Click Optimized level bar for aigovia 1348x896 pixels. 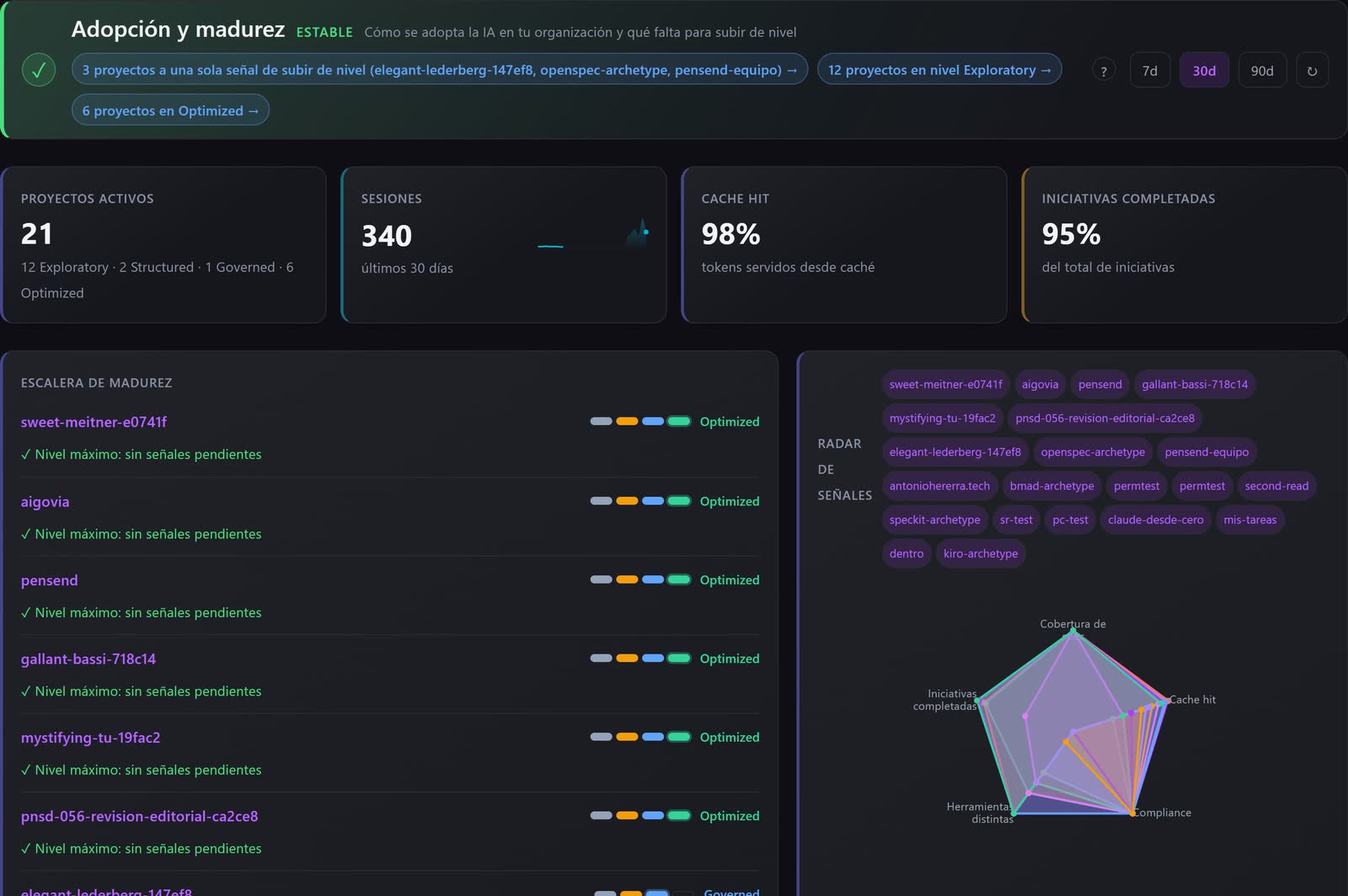pyautogui.click(x=679, y=501)
